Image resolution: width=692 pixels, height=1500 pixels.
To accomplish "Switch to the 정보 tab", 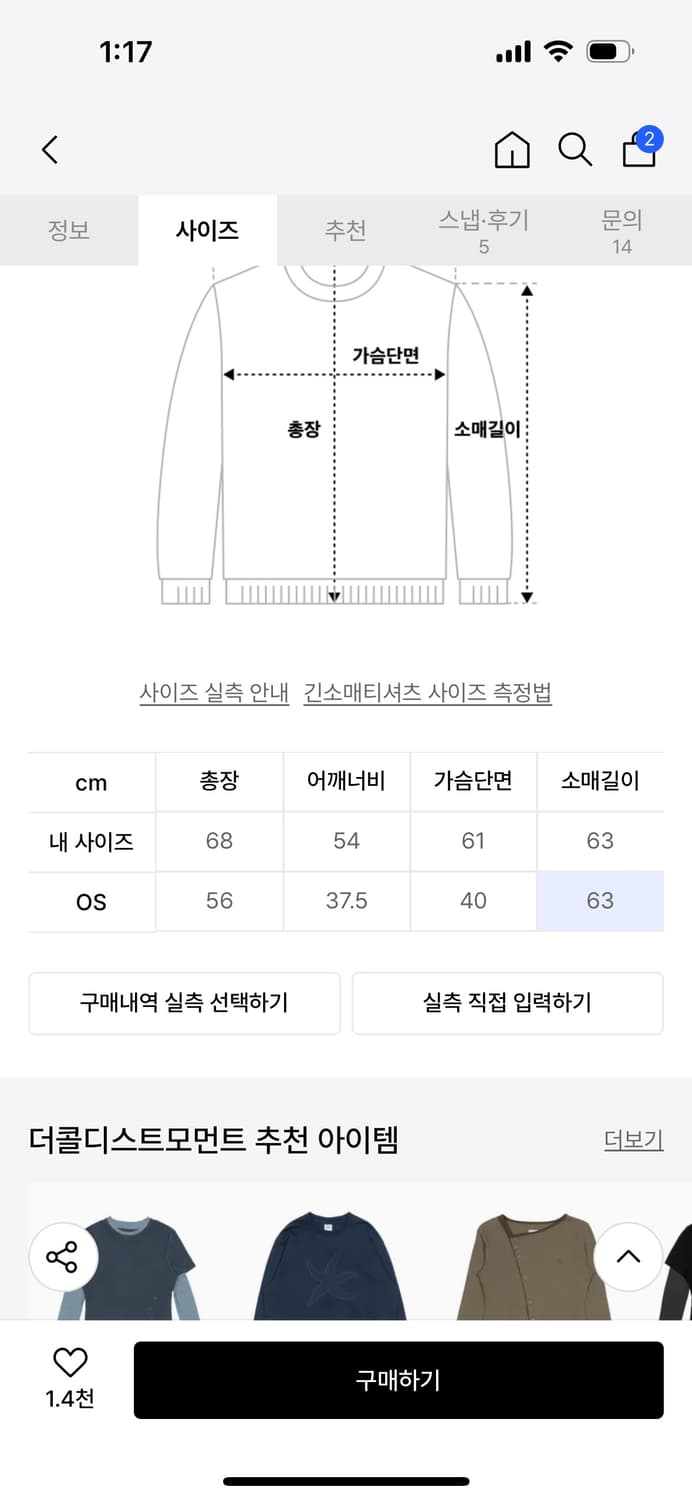I will (x=69, y=230).
